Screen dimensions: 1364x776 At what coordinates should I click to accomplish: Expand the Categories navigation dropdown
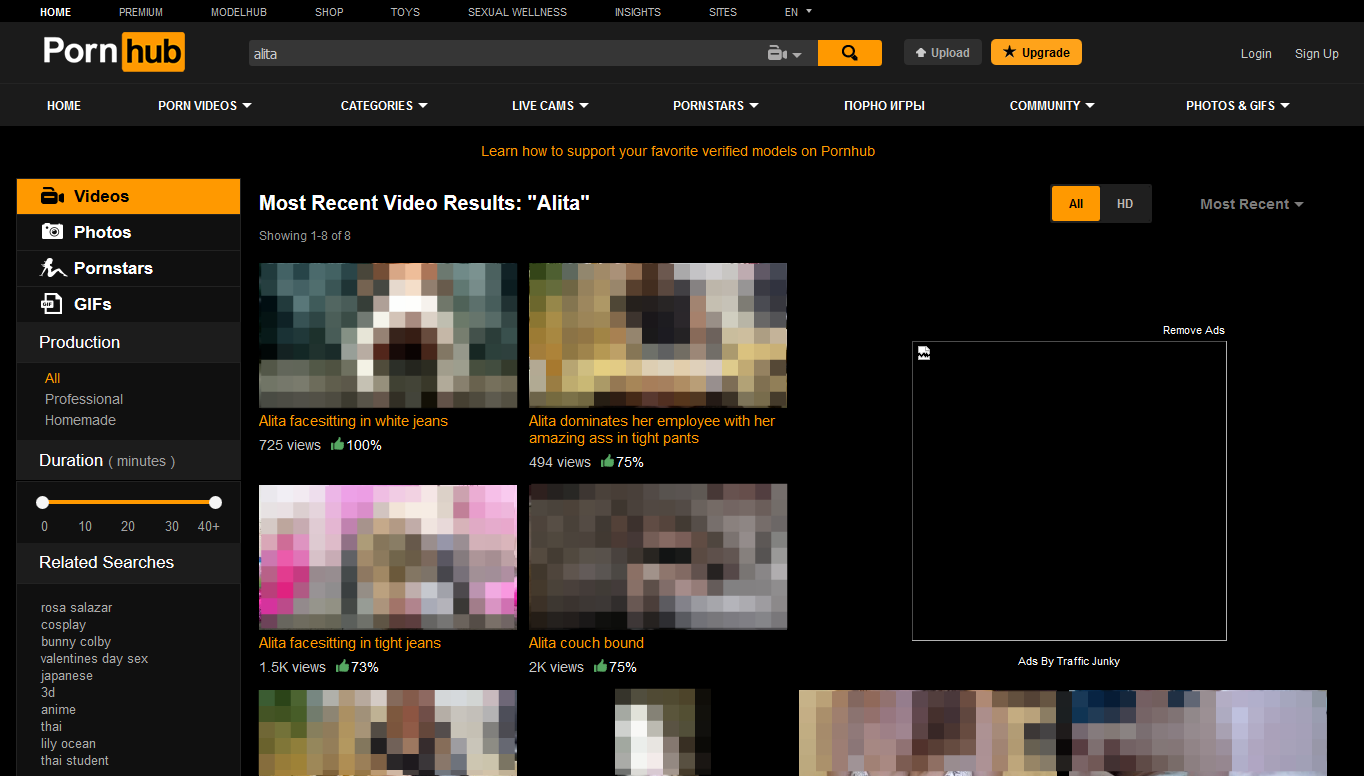click(x=384, y=105)
